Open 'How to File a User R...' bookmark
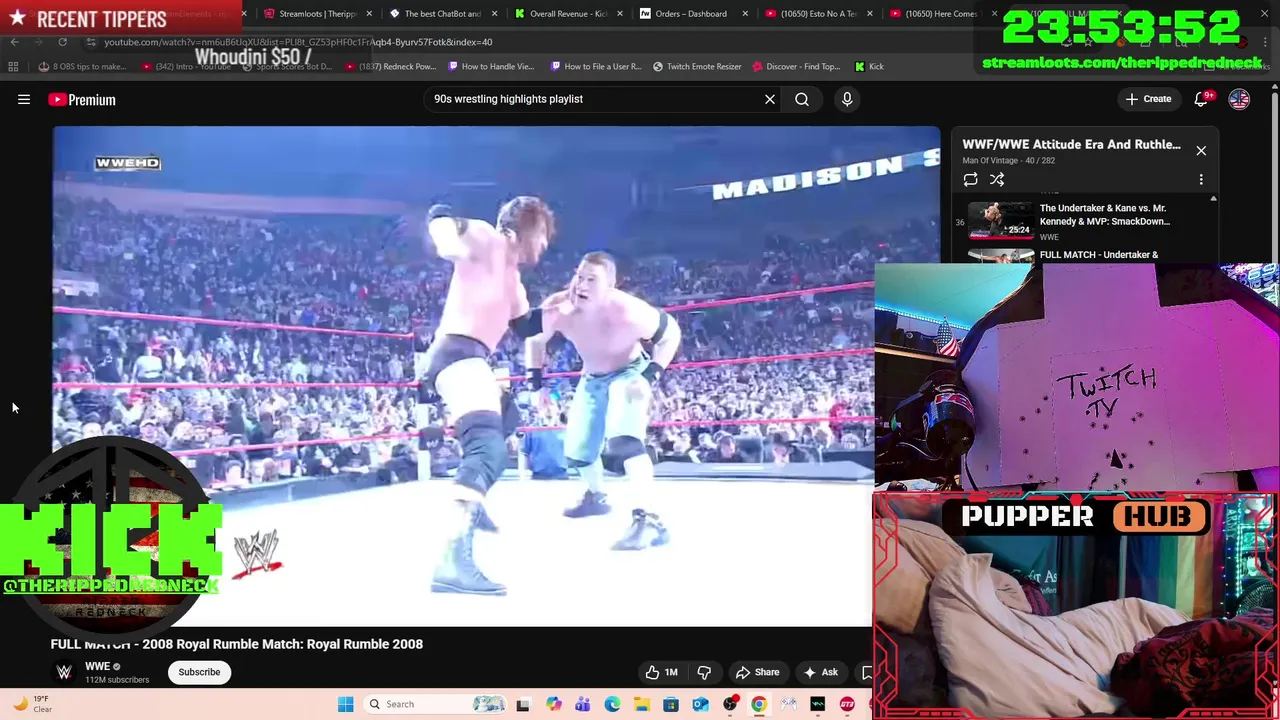The image size is (1280, 720). coord(596,66)
